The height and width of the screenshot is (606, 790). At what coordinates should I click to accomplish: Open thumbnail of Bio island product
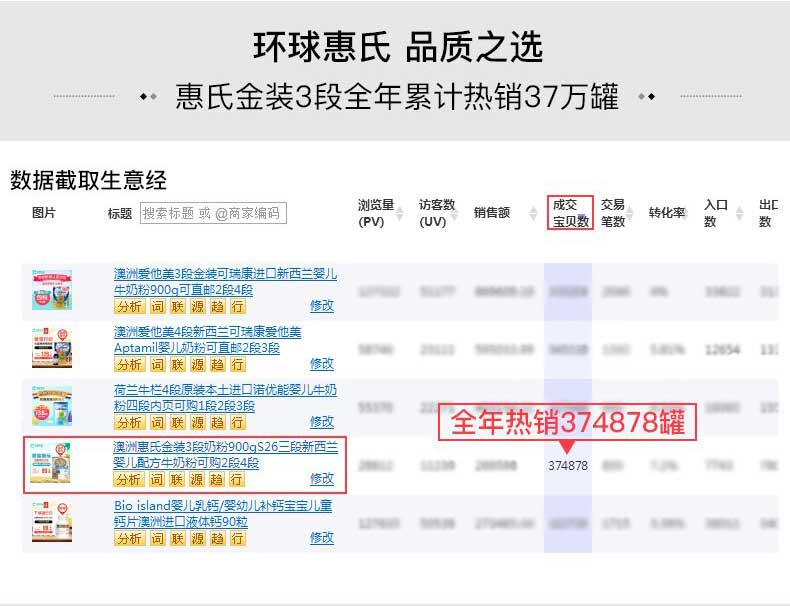coord(52,521)
